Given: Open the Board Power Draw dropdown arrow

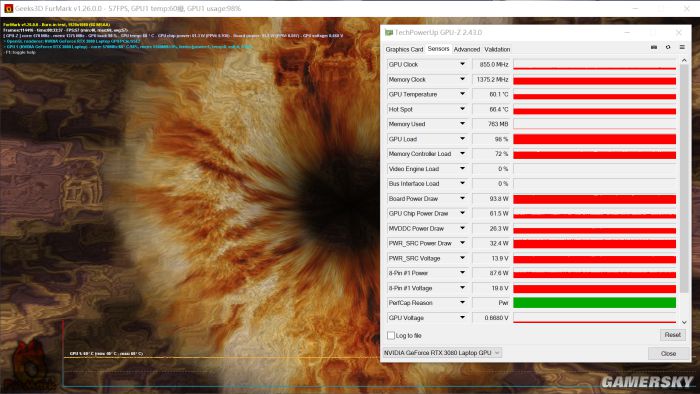Looking at the screenshot, I should coord(462,199).
